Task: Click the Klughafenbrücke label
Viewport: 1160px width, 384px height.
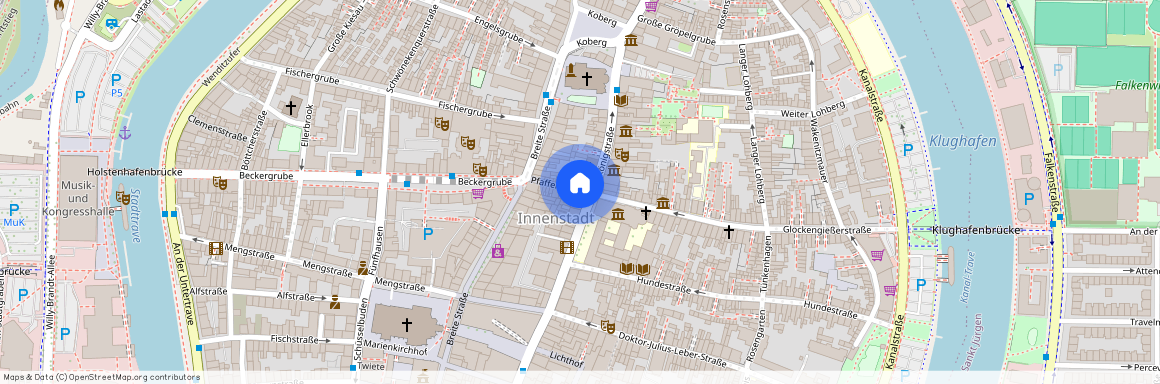Action: pyautogui.click(x=977, y=230)
